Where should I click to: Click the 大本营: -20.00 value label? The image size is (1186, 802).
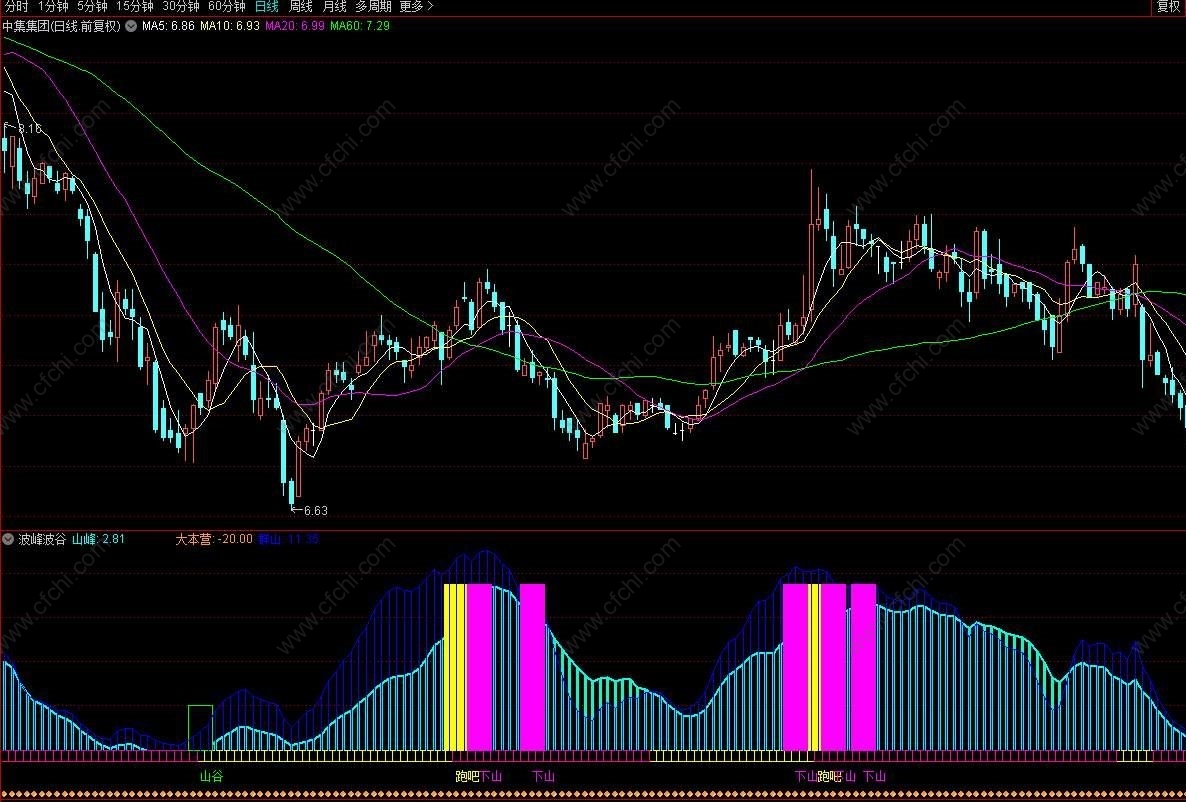click(x=214, y=539)
